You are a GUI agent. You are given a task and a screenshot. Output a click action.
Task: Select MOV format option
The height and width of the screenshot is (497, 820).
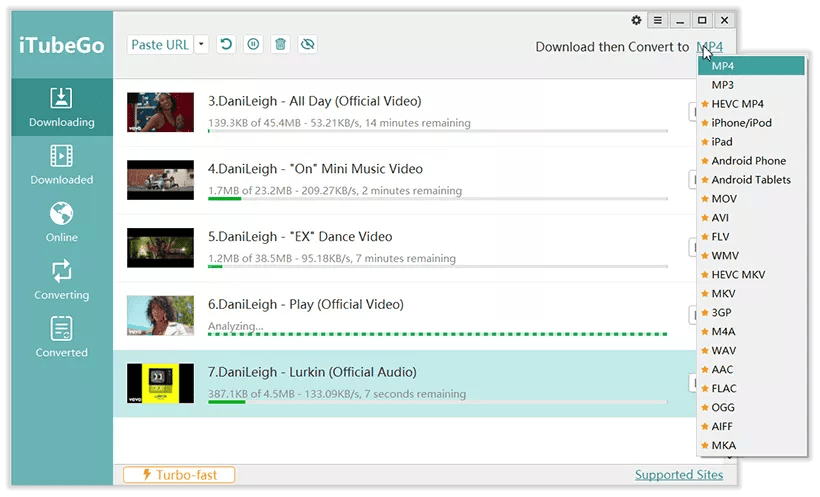tap(751, 199)
